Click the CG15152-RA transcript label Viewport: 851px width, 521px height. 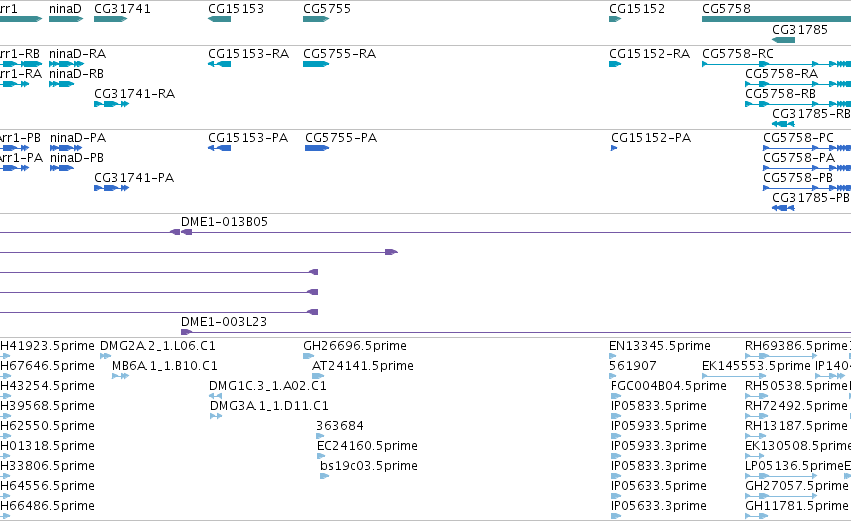coord(650,54)
